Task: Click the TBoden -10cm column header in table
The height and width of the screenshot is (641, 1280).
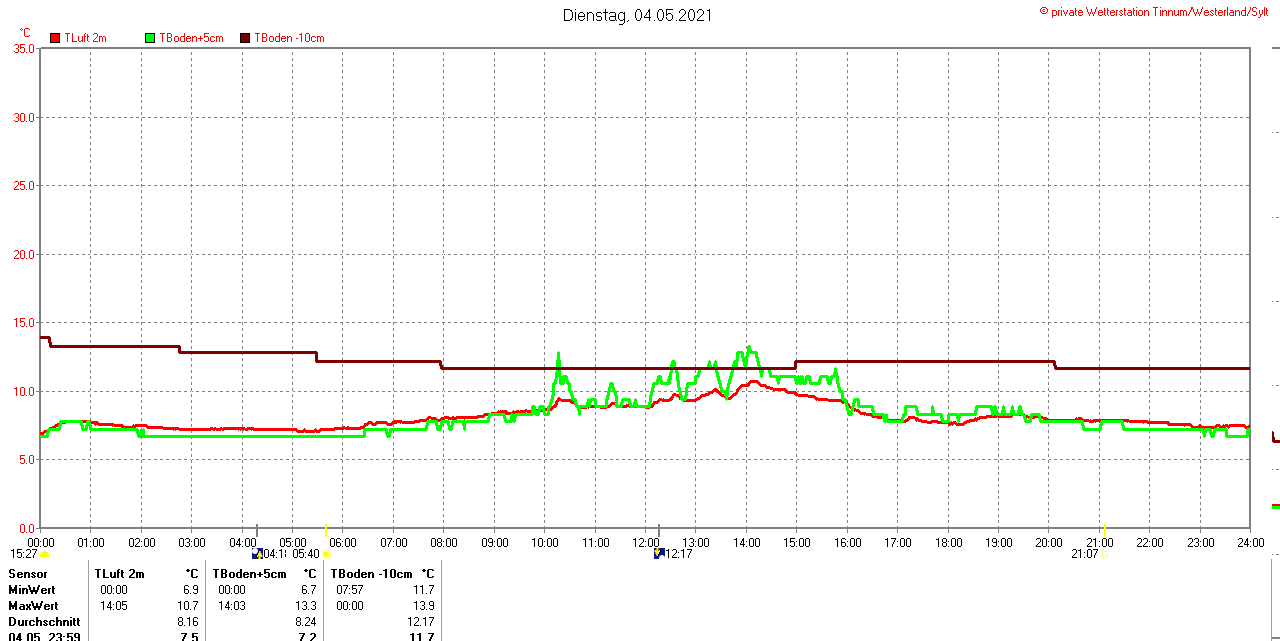Action: point(371,574)
